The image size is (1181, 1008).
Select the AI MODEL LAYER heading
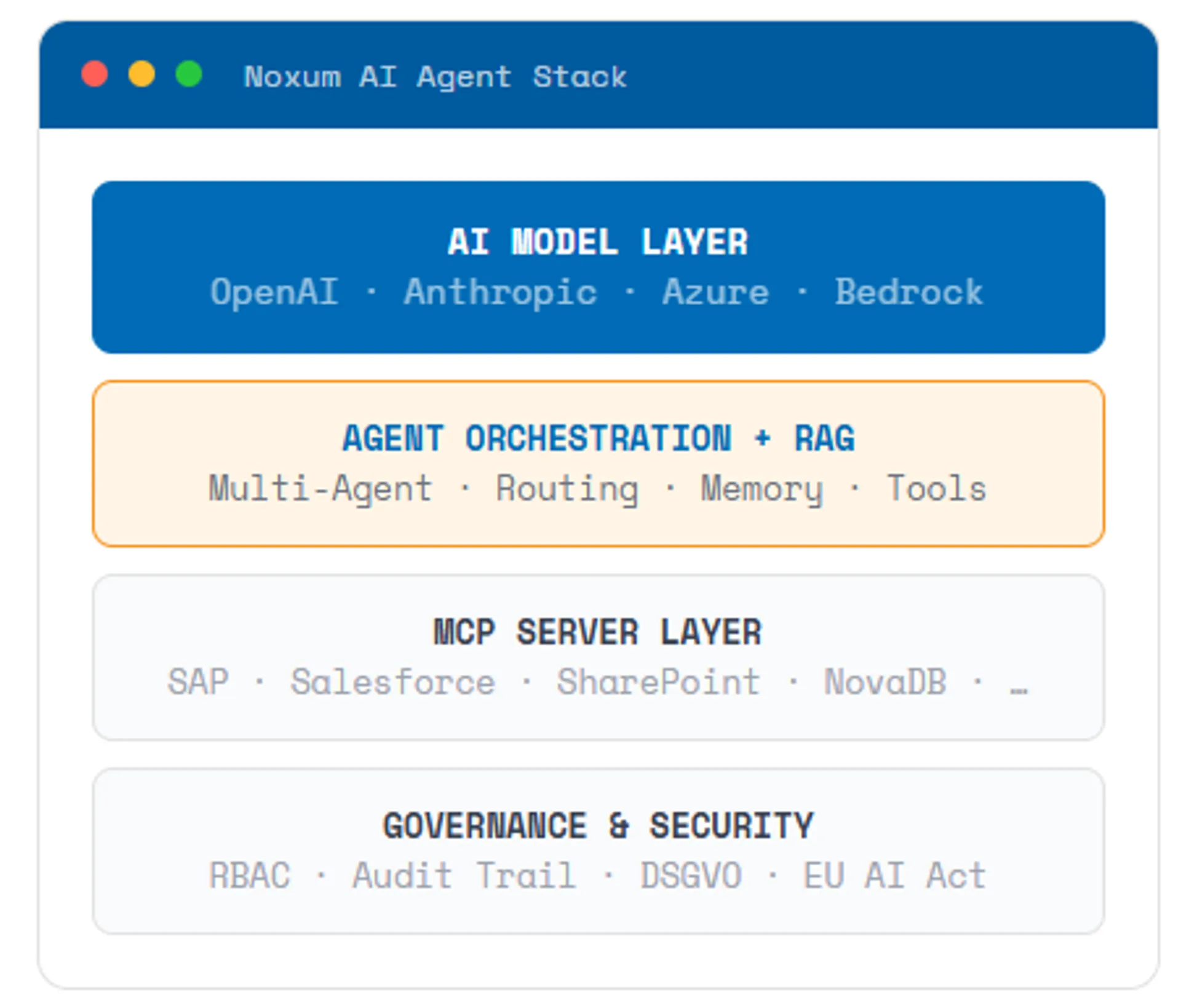(598, 242)
